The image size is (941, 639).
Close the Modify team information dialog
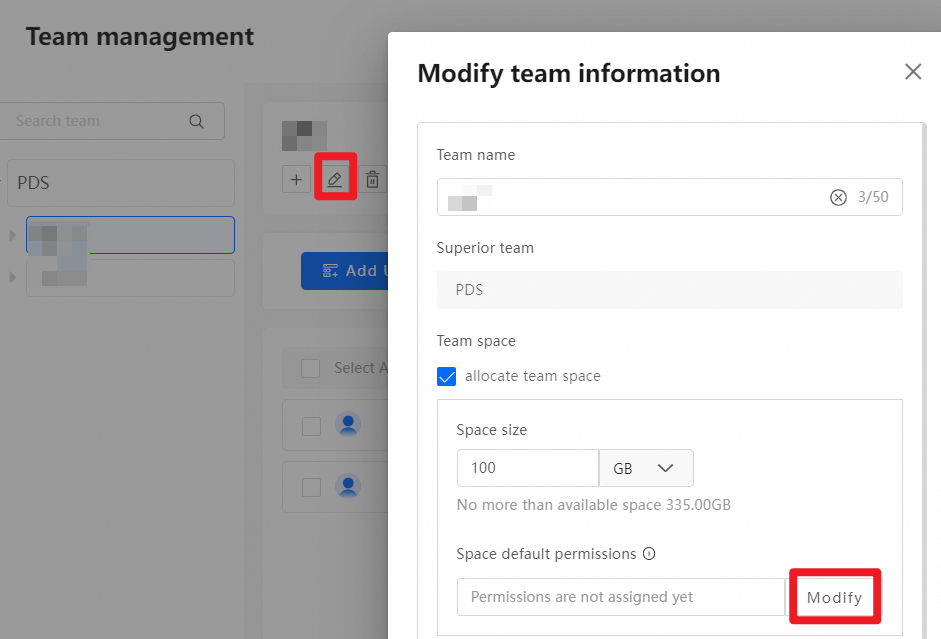pyautogui.click(x=912, y=72)
